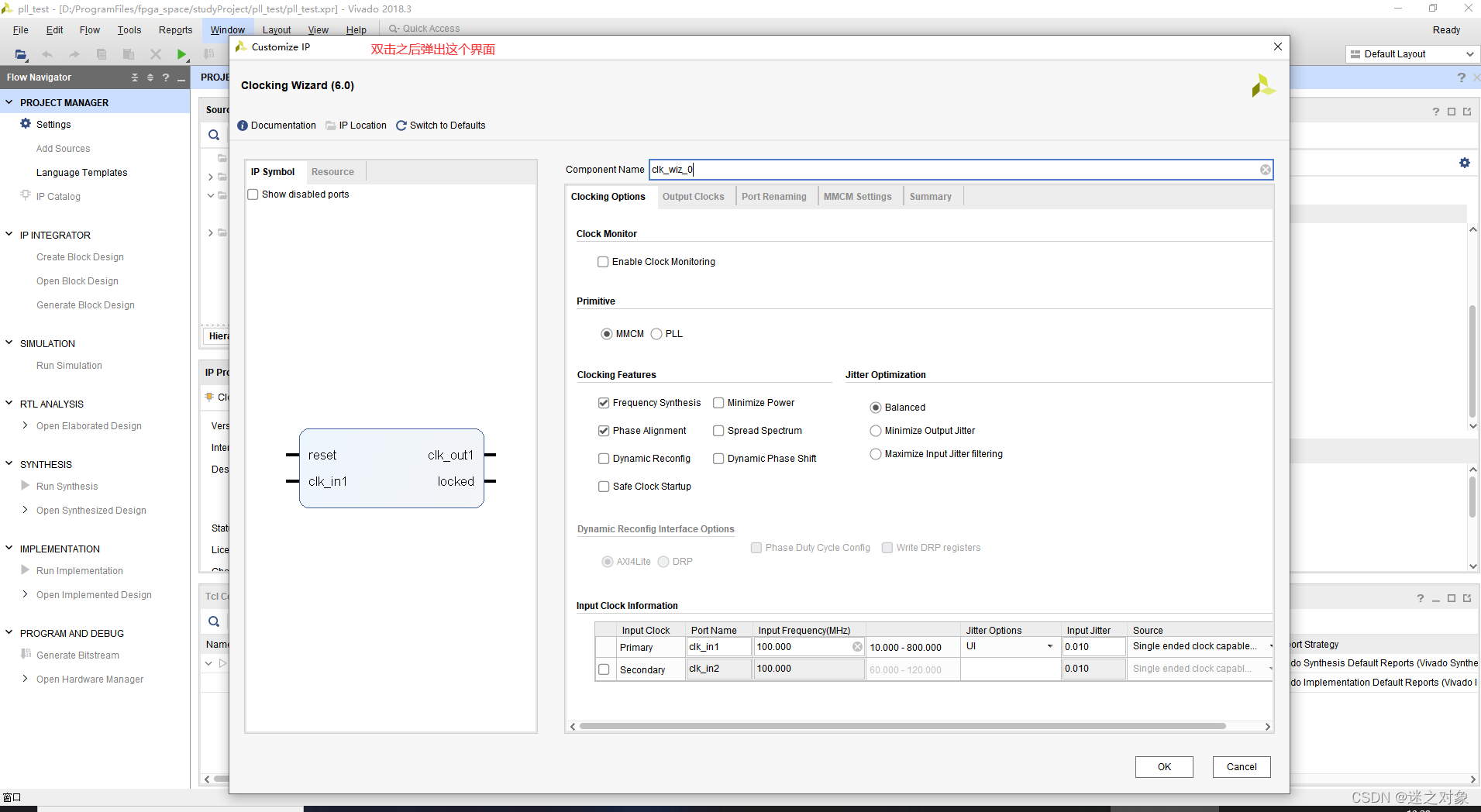This screenshot has width=1481, height=812.
Task: Click the Copy icon in main toolbar
Action: point(102,54)
